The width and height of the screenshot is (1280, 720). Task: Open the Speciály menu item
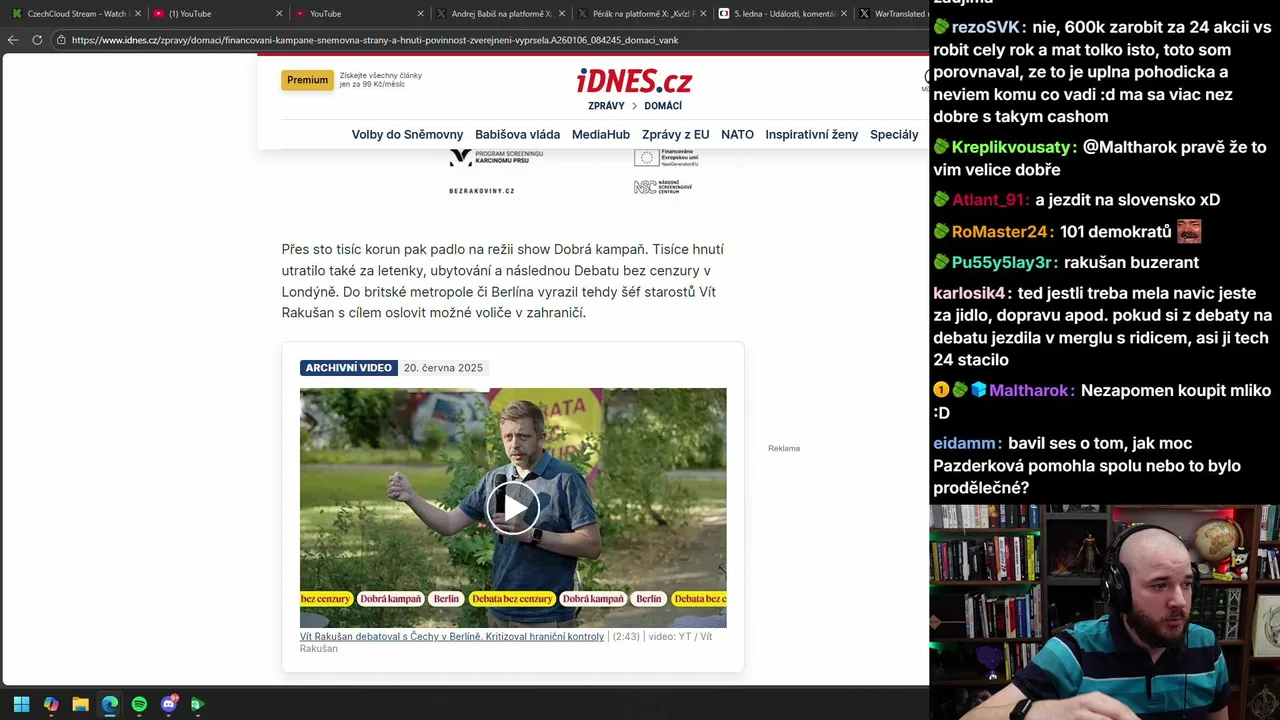(894, 134)
